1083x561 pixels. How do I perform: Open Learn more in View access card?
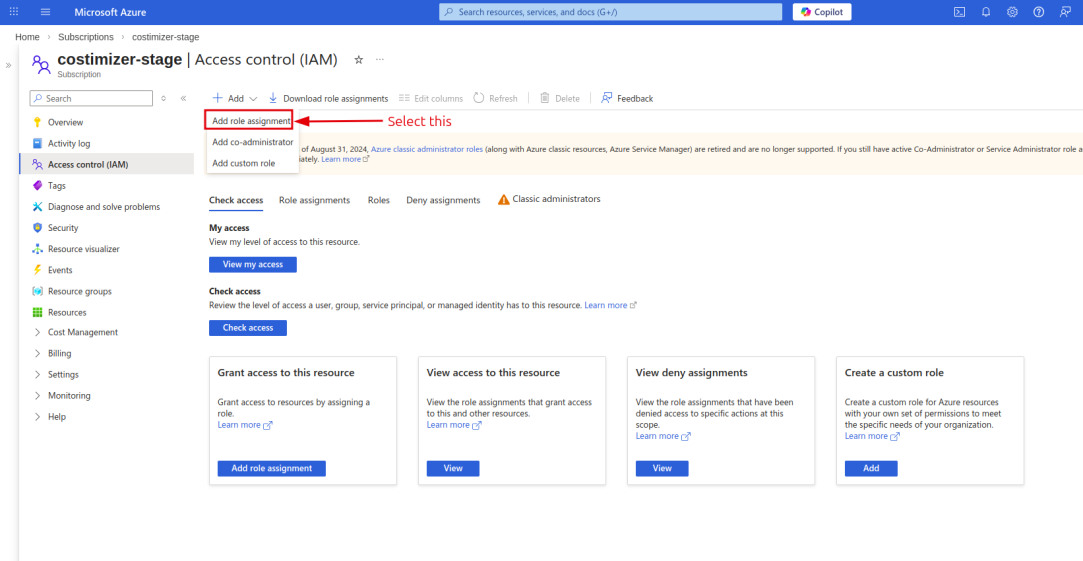pyautogui.click(x=454, y=425)
